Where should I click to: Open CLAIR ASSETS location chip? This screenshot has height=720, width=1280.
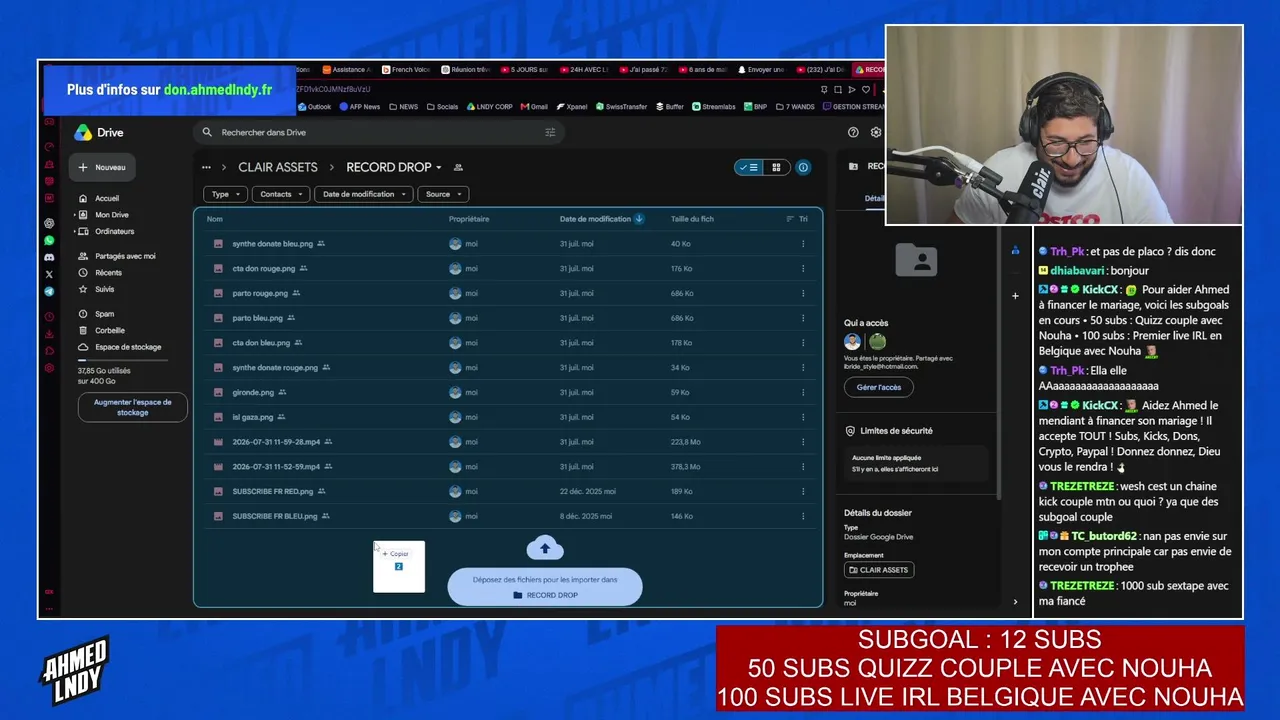pos(879,570)
